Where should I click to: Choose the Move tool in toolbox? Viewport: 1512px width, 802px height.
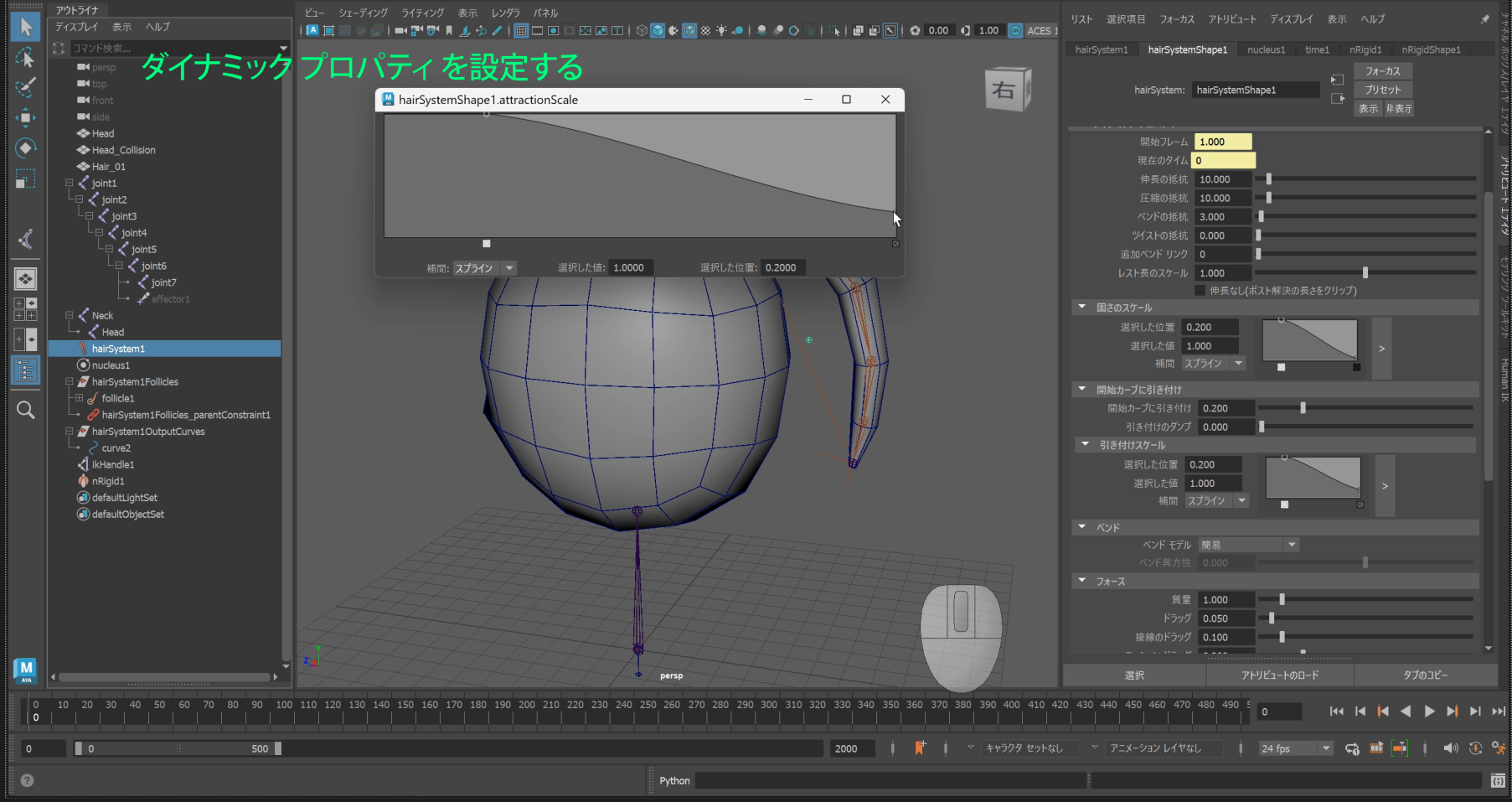[25, 117]
